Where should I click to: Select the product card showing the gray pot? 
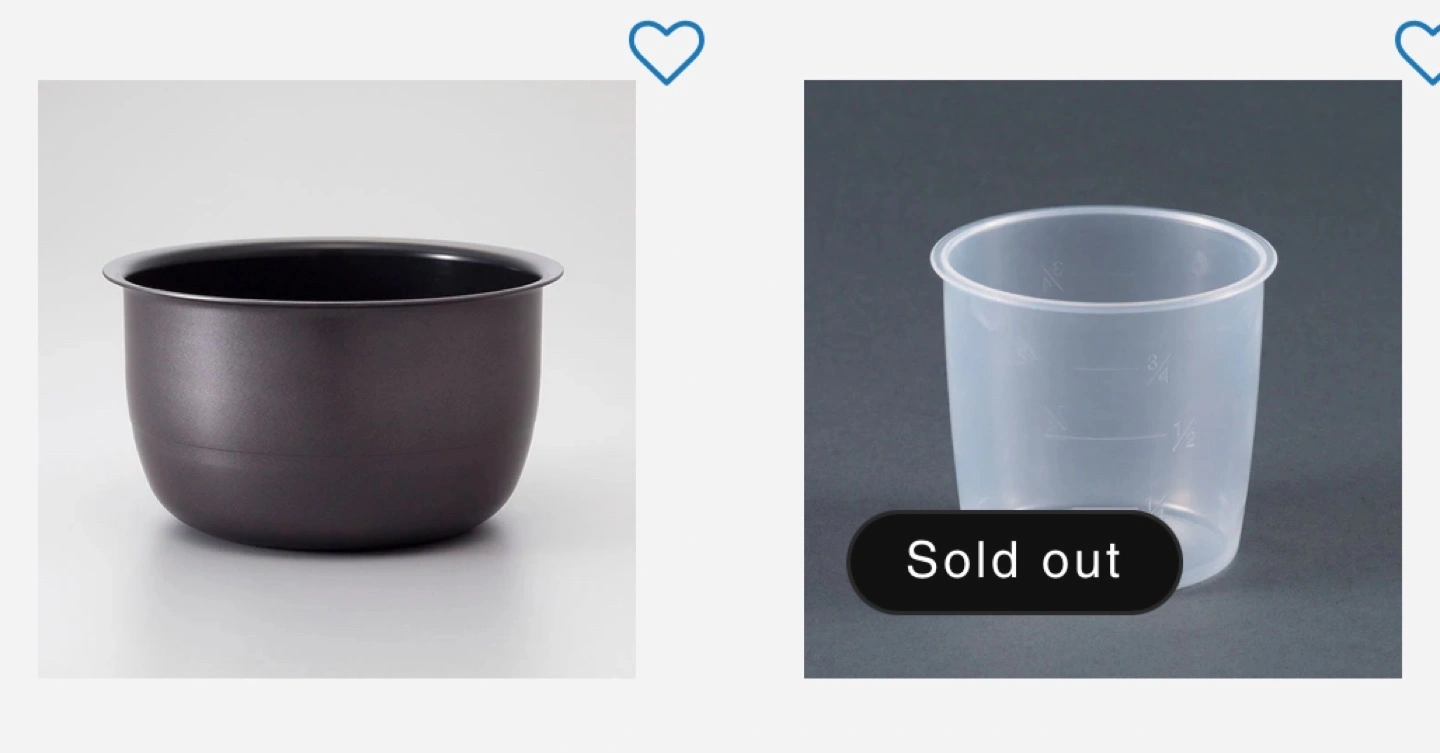[x=336, y=379]
